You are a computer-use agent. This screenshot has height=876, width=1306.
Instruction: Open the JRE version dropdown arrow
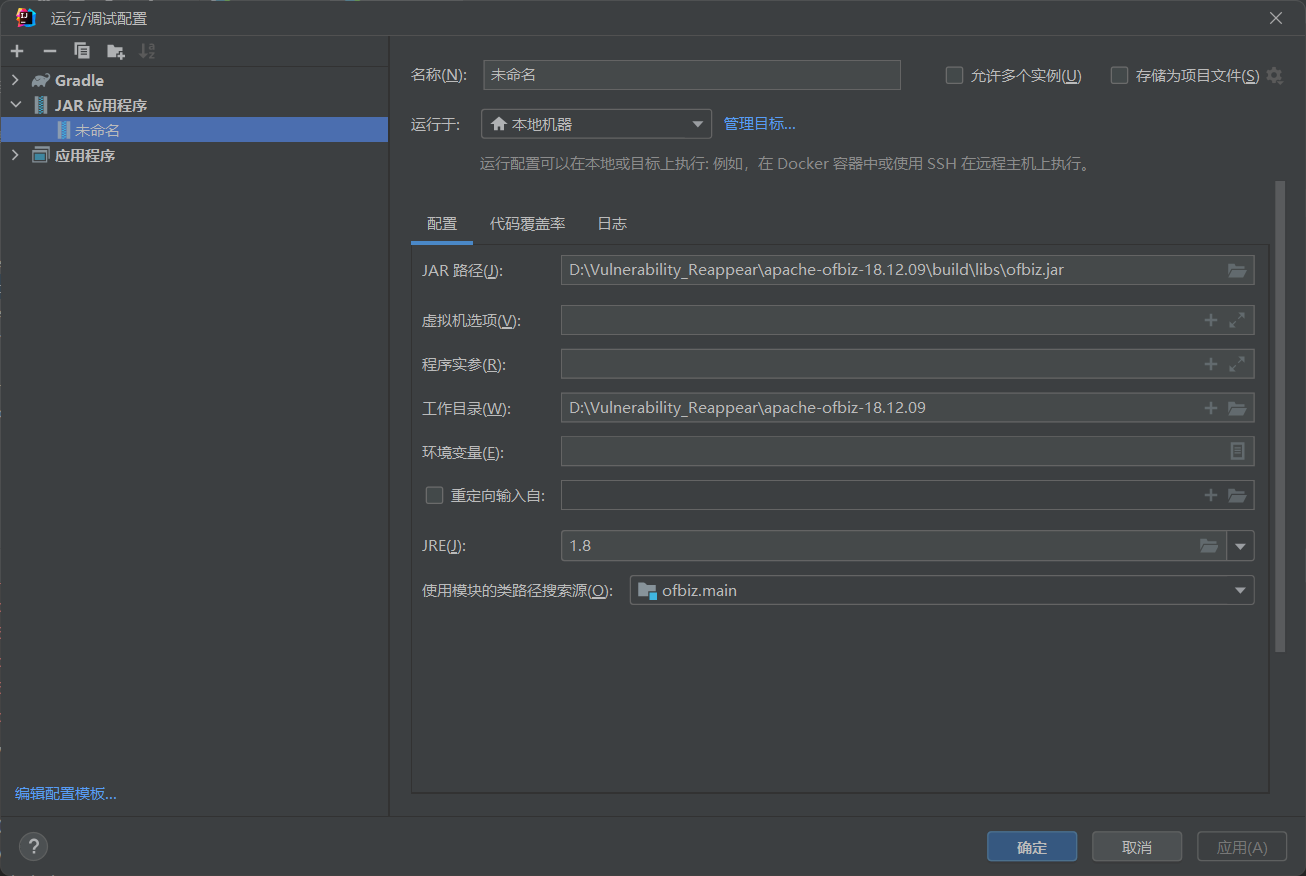point(1241,546)
